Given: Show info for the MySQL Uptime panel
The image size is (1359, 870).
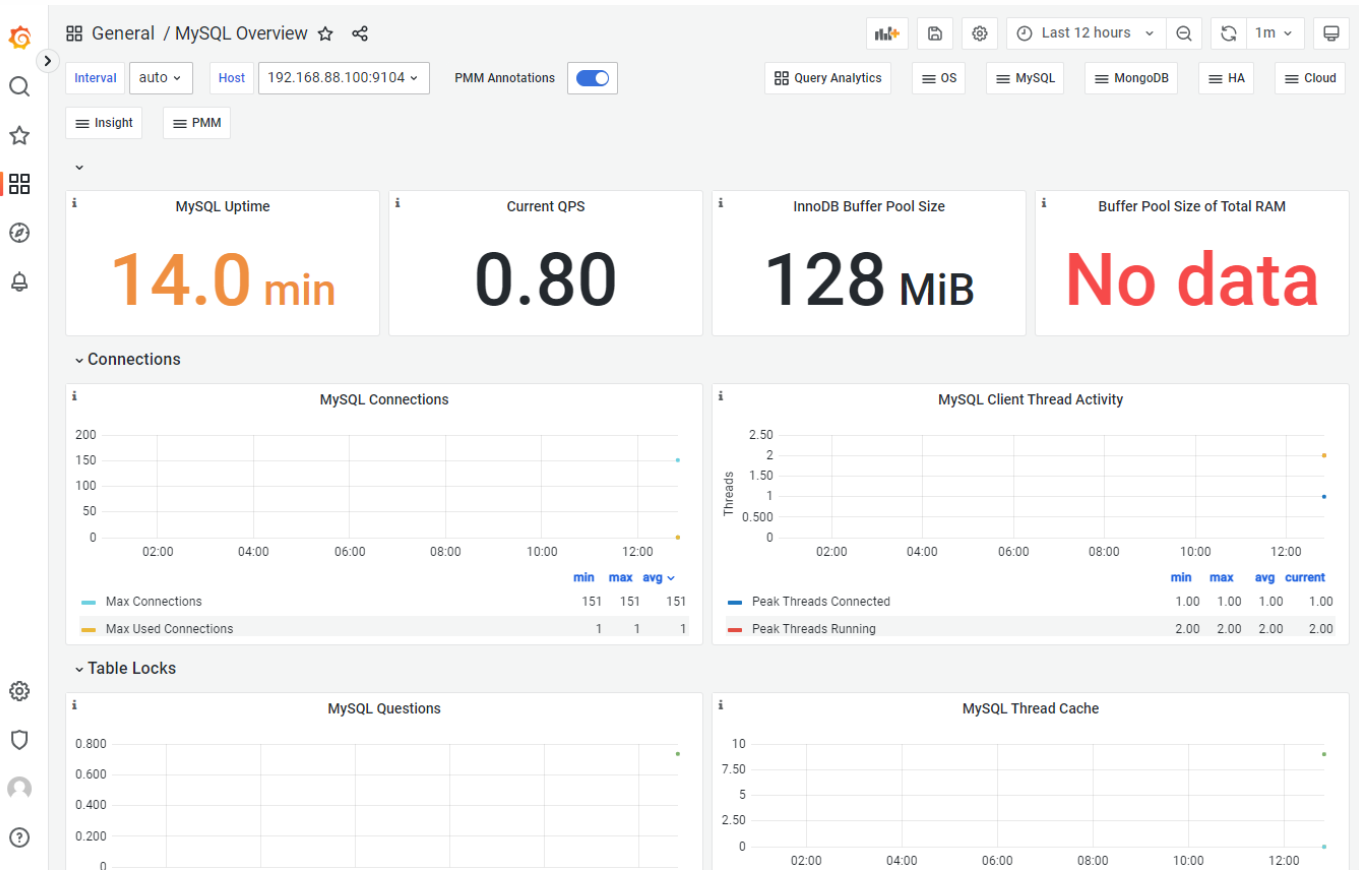Looking at the screenshot, I should 75,203.
